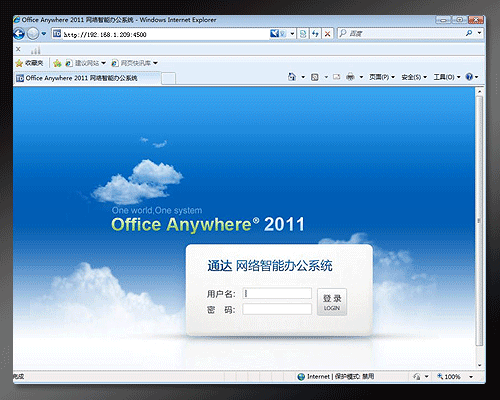Viewport: 500px width, 400px height.
Task: Click the compatibility view icon
Action: point(303,34)
